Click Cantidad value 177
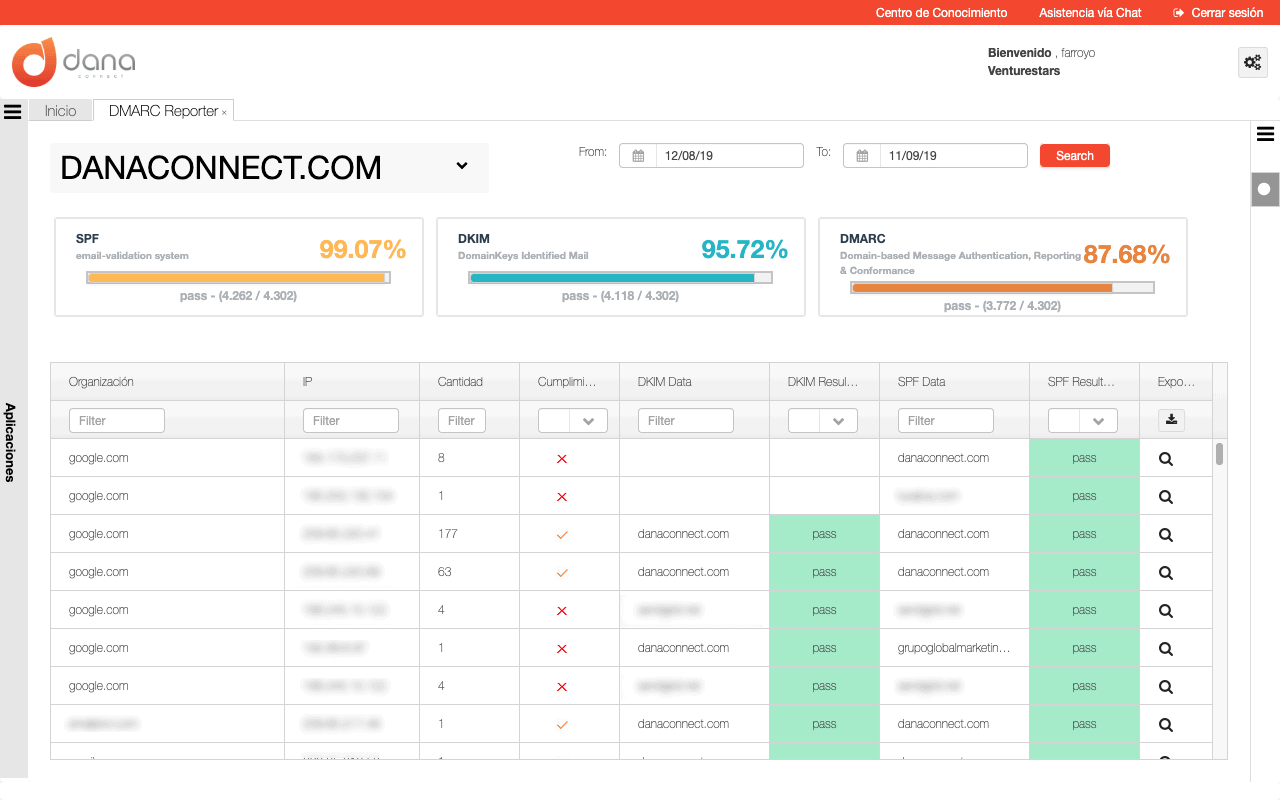This screenshot has height=800, width=1281. click(448, 534)
